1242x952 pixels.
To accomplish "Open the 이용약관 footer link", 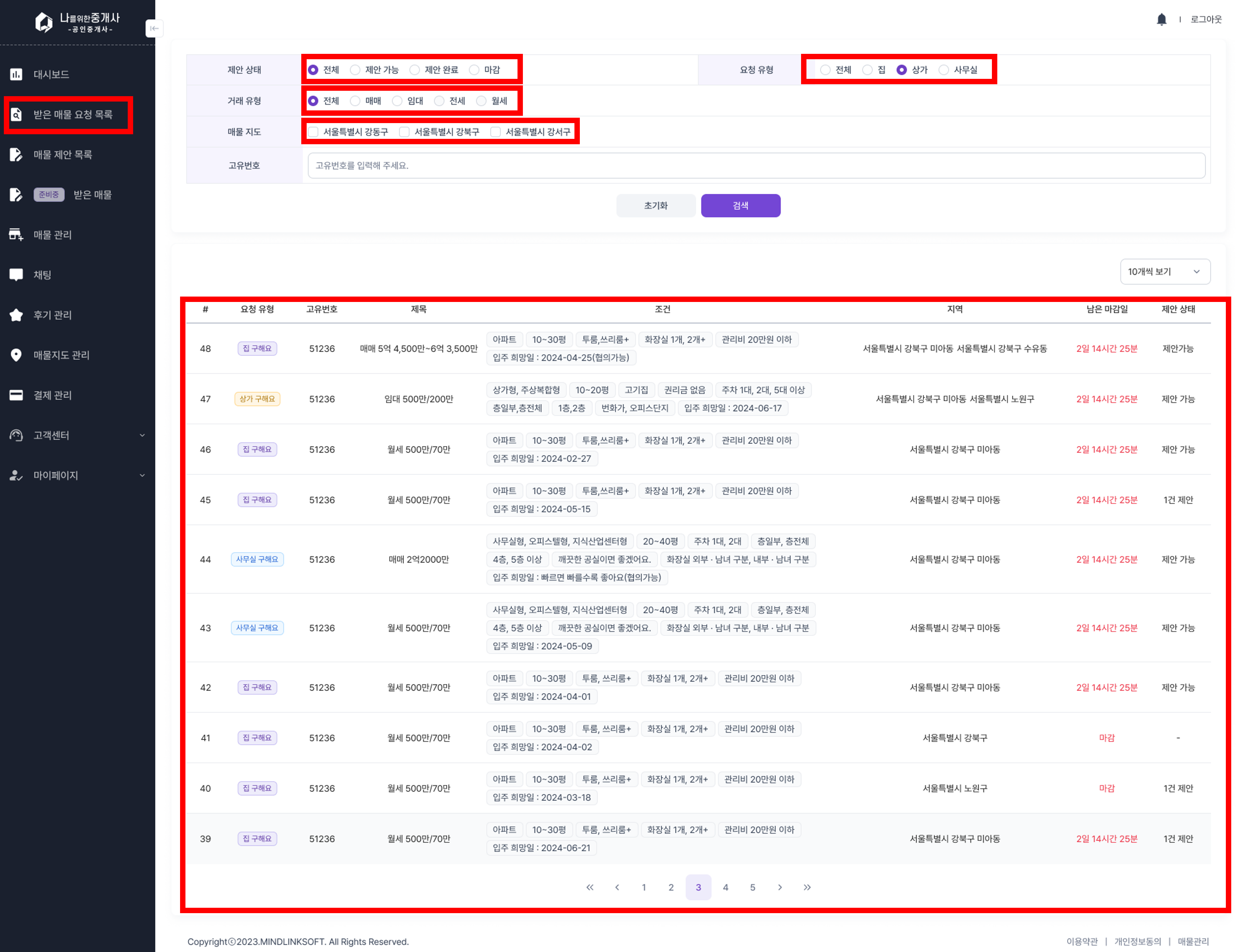I will click(1082, 941).
